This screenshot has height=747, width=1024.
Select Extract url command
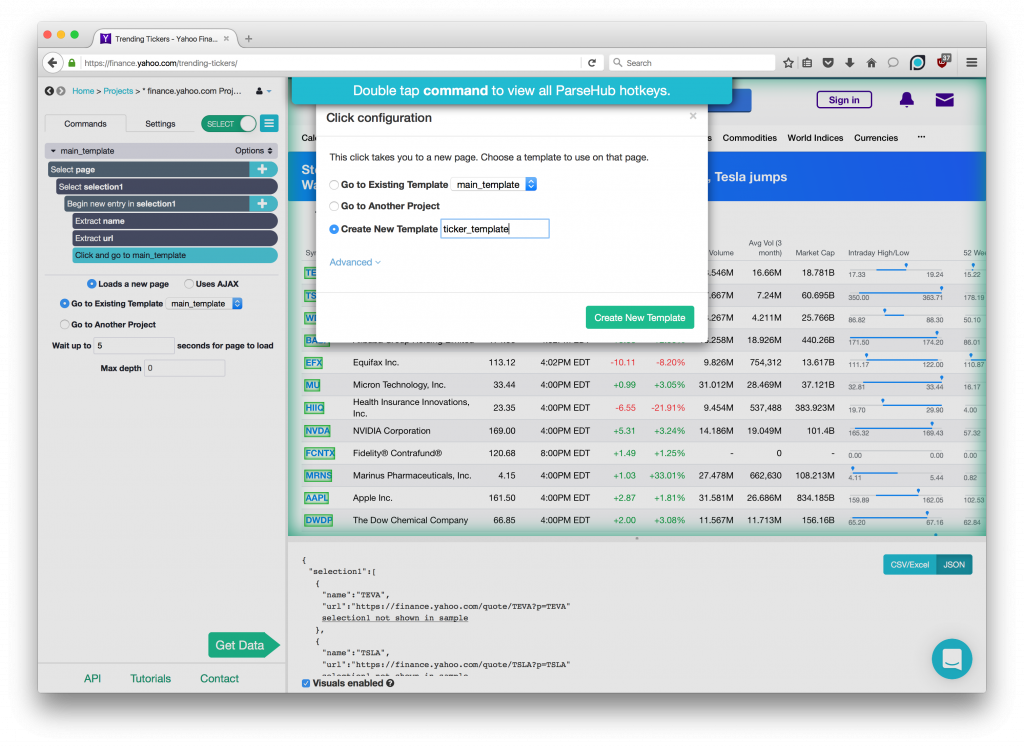[174, 238]
